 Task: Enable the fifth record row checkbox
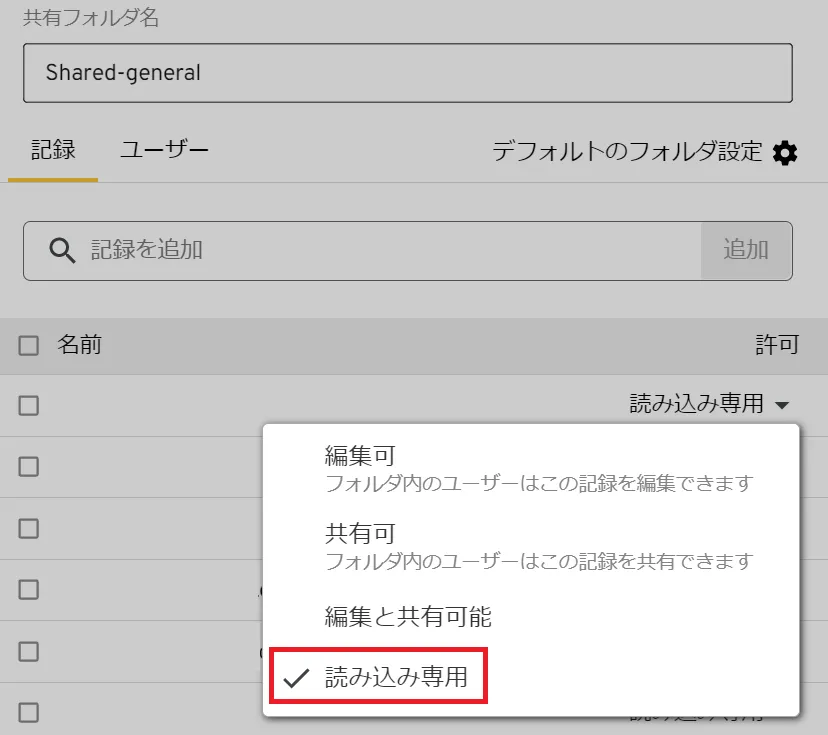tap(29, 651)
